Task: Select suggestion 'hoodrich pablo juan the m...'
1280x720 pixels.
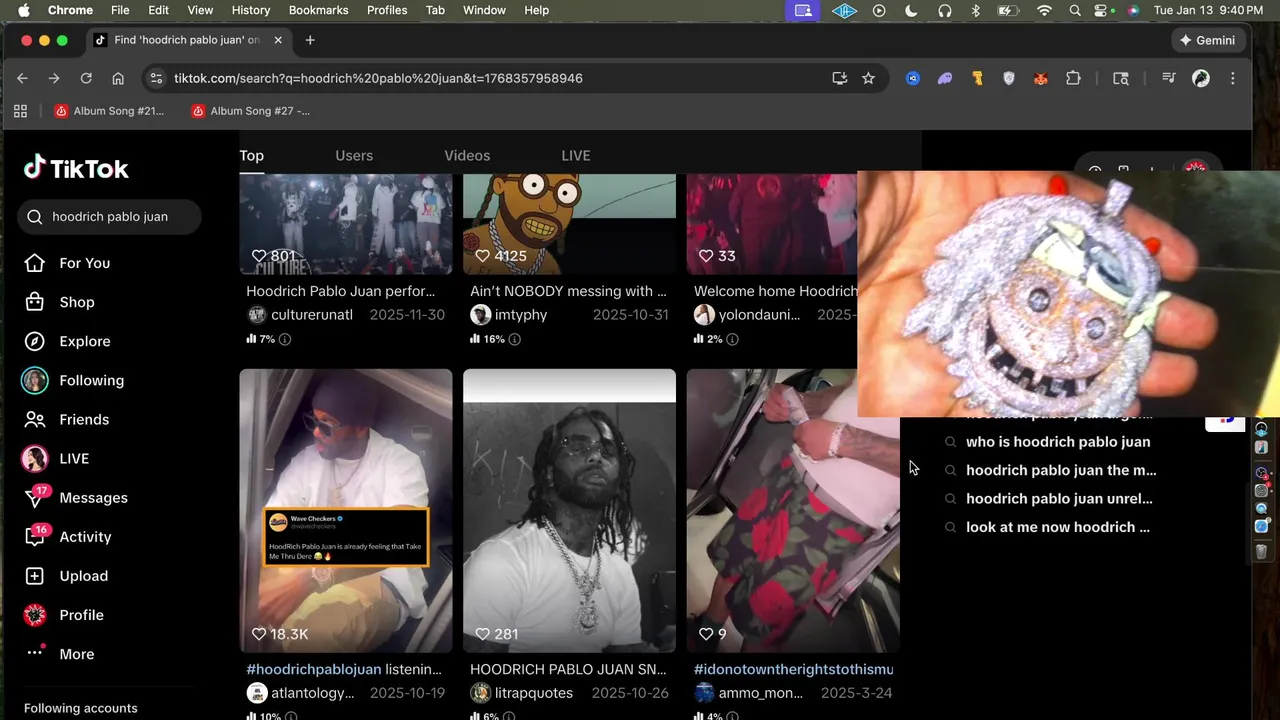Action: pyautogui.click(x=1060, y=470)
